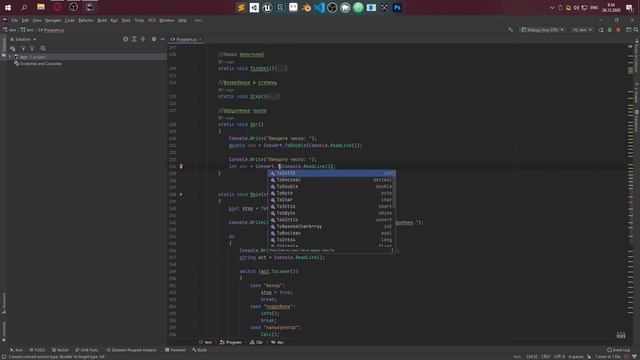Open Search Everywhere magnifier at top right
Viewport: 640px width, 360px height.
point(636,30)
